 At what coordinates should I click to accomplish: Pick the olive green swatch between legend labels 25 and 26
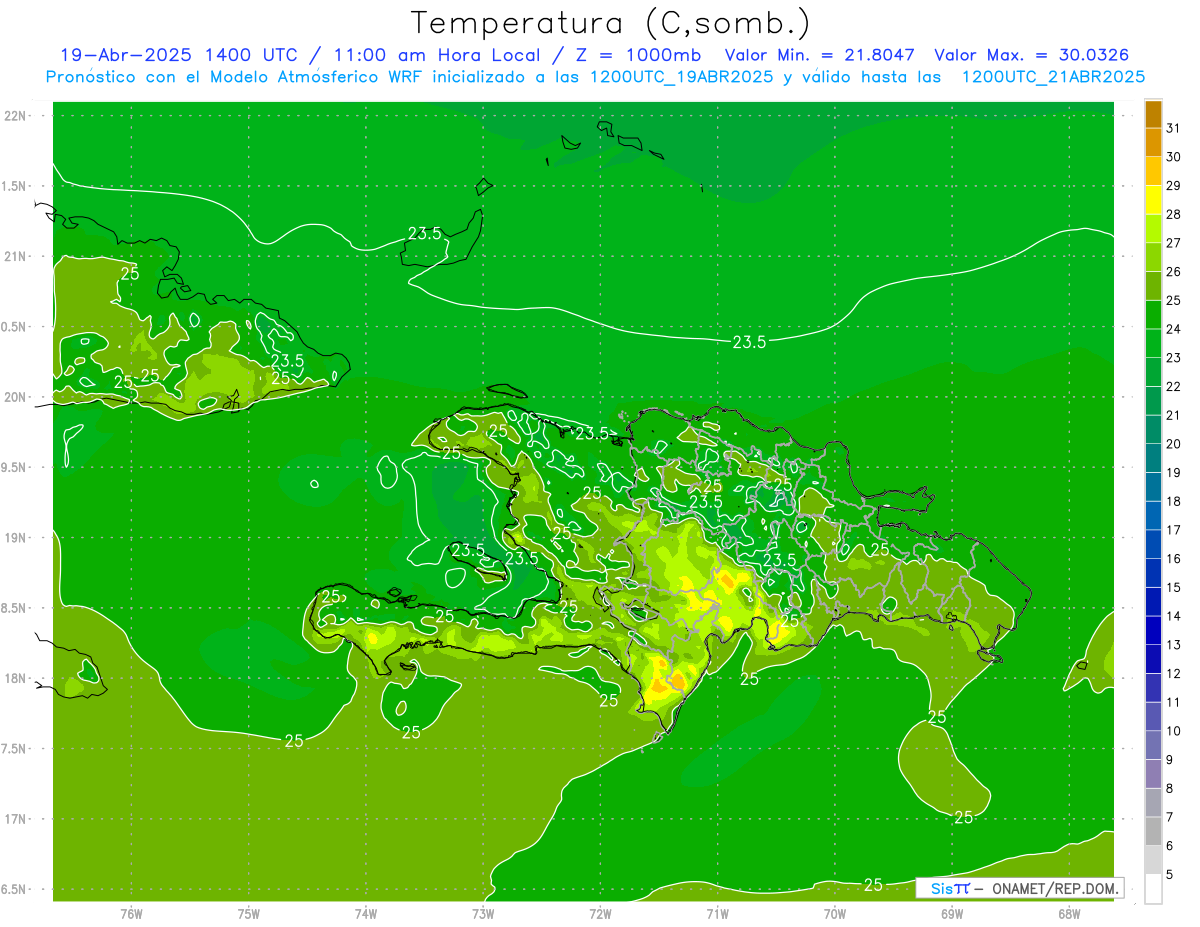(1153, 286)
